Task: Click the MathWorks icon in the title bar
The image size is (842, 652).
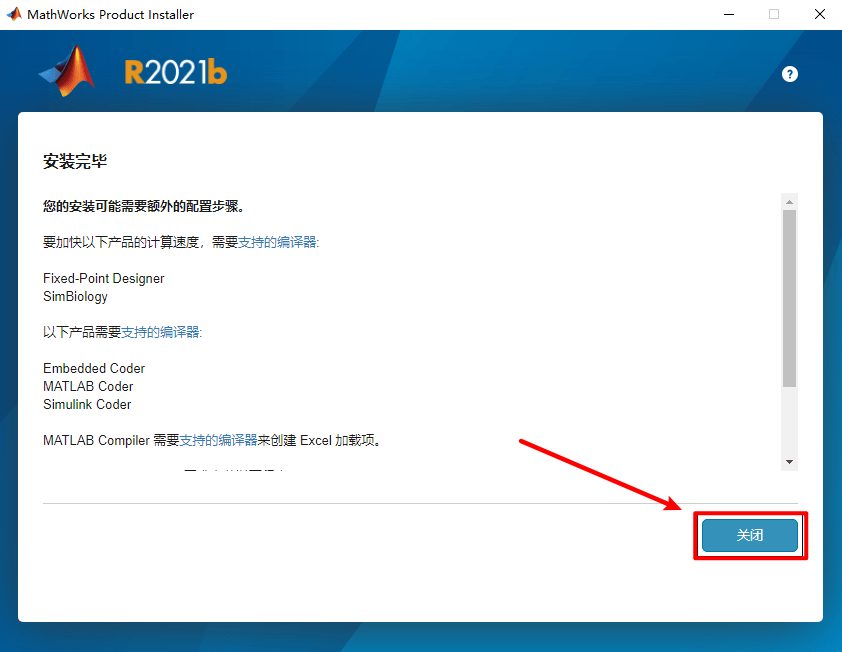Action: 14,15
